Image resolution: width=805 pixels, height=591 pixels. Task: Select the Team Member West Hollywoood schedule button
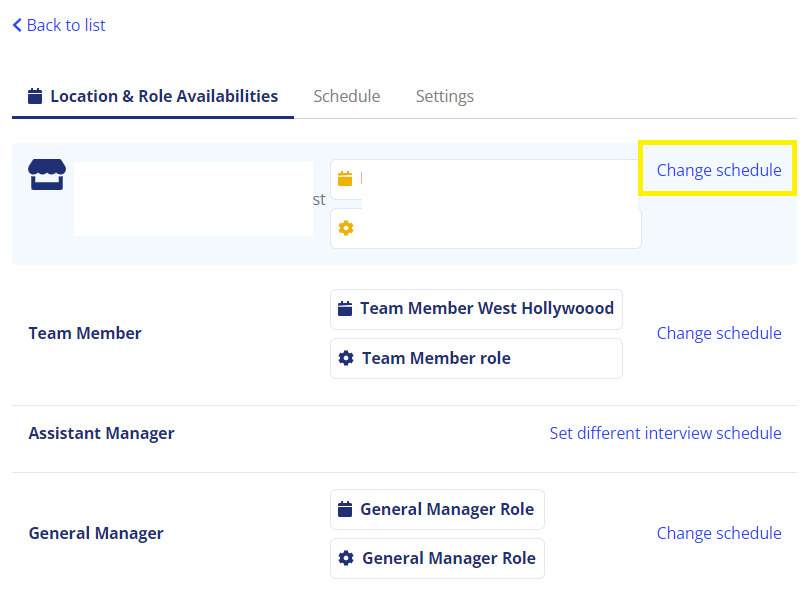(476, 309)
